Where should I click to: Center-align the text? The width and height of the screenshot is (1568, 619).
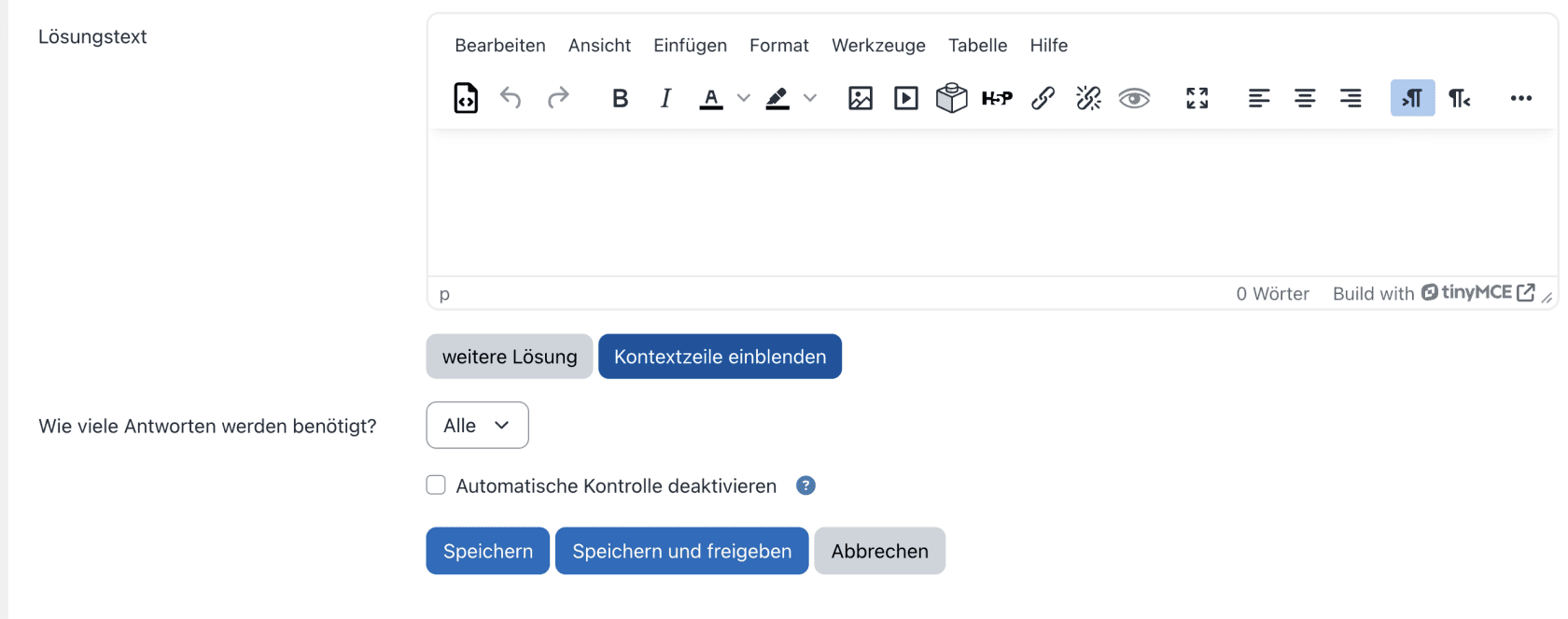click(1305, 98)
